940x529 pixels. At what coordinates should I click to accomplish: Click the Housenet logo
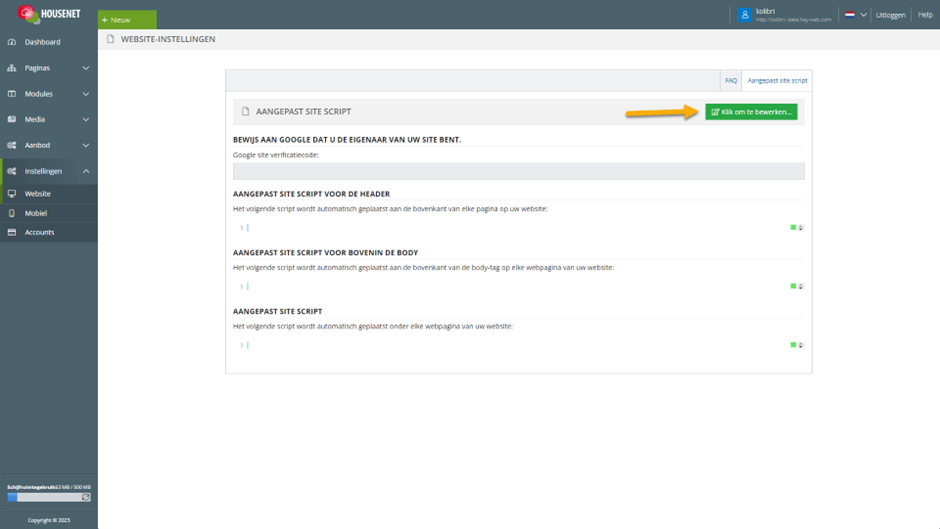click(49, 14)
